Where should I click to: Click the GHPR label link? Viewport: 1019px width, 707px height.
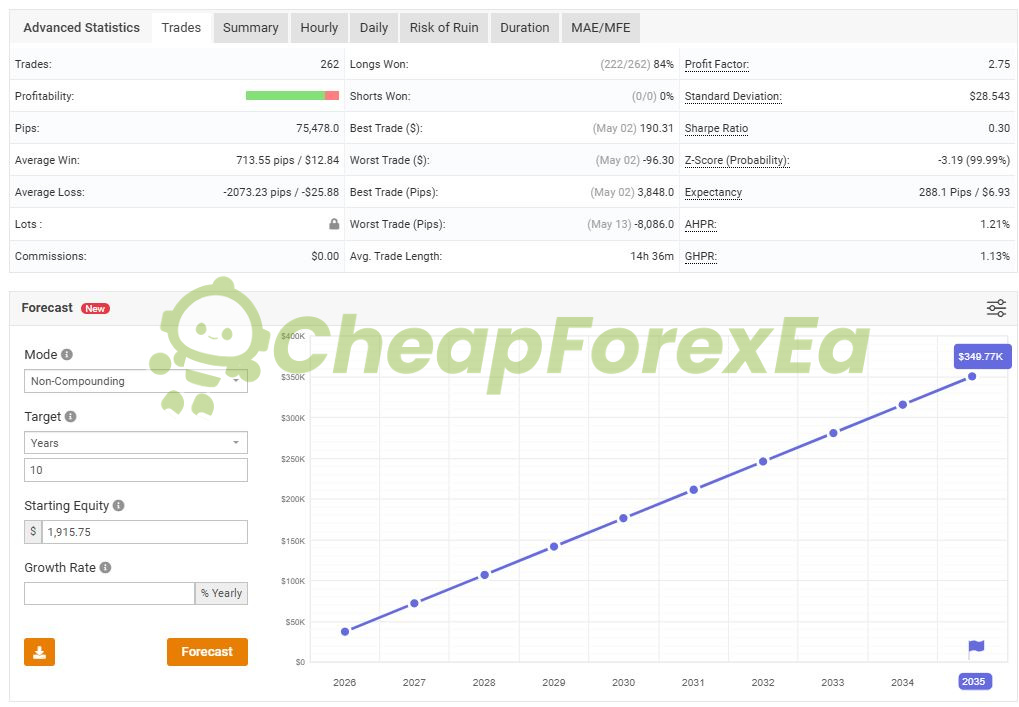click(x=701, y=256)
